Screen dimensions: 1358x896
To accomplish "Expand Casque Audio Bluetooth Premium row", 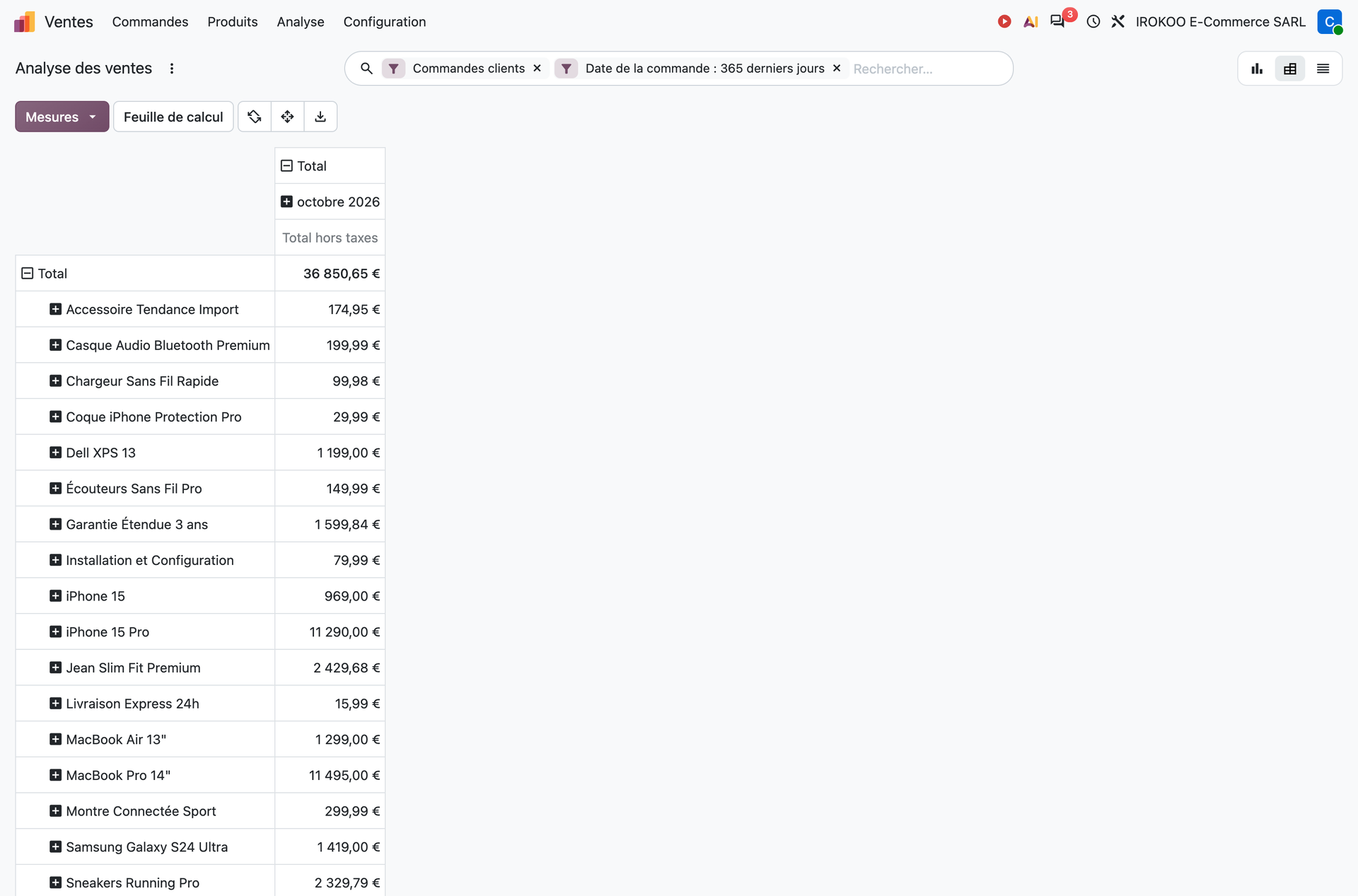I will point(55,345).
